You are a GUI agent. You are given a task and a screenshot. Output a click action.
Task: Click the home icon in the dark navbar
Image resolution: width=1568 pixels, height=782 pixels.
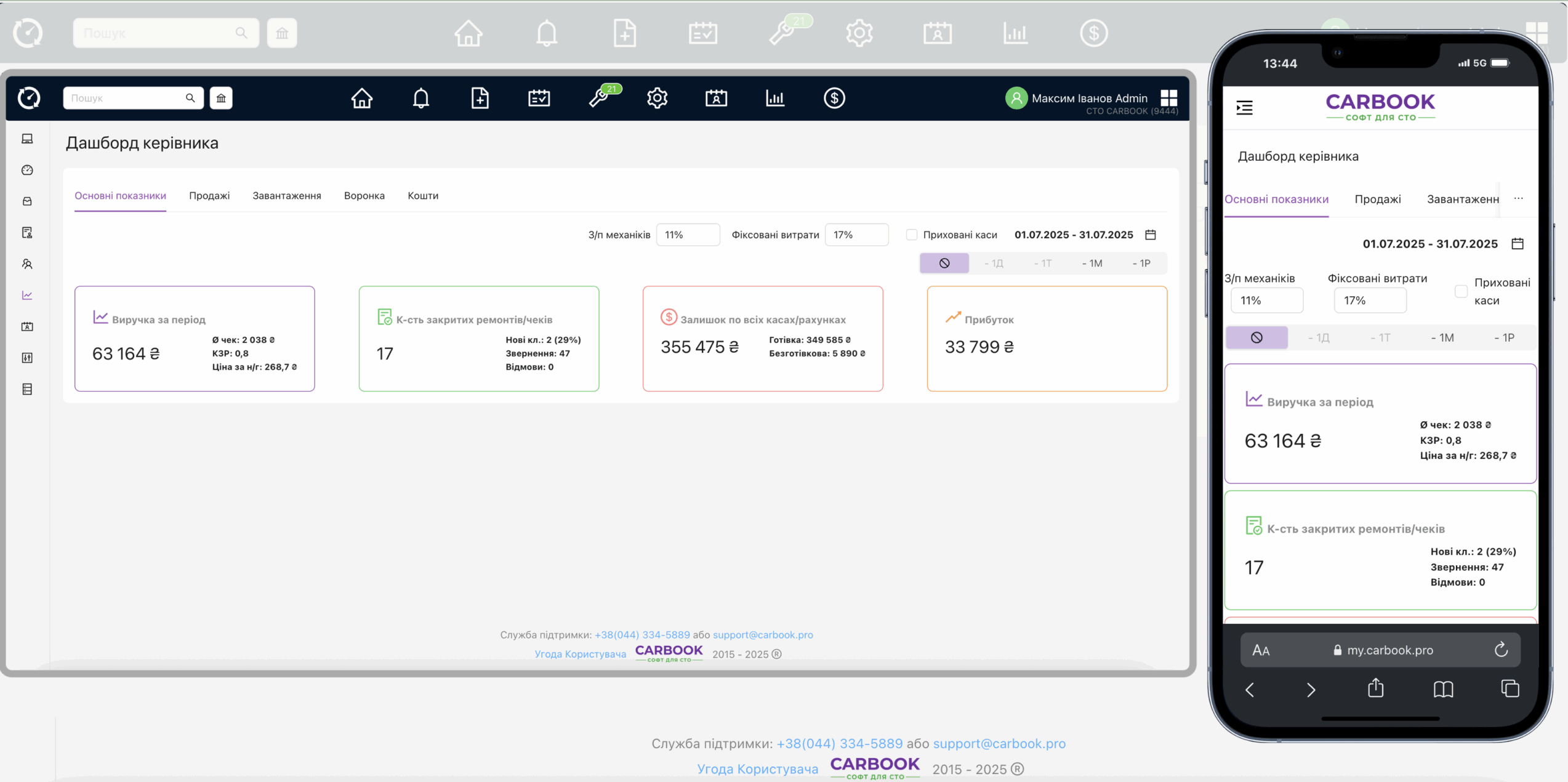click(362, 98)
